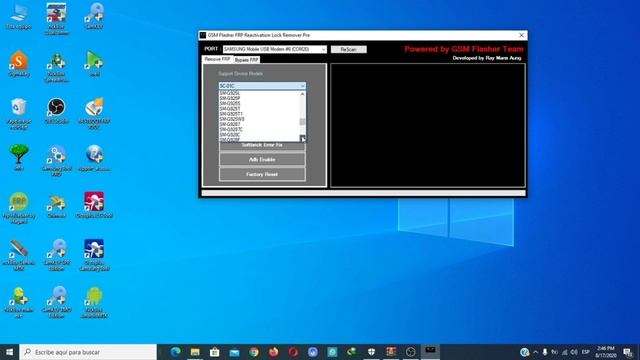This screenshot has height=360, width=640.
Task: Click the model list scroll-down arrow
Action: point(302,139)
